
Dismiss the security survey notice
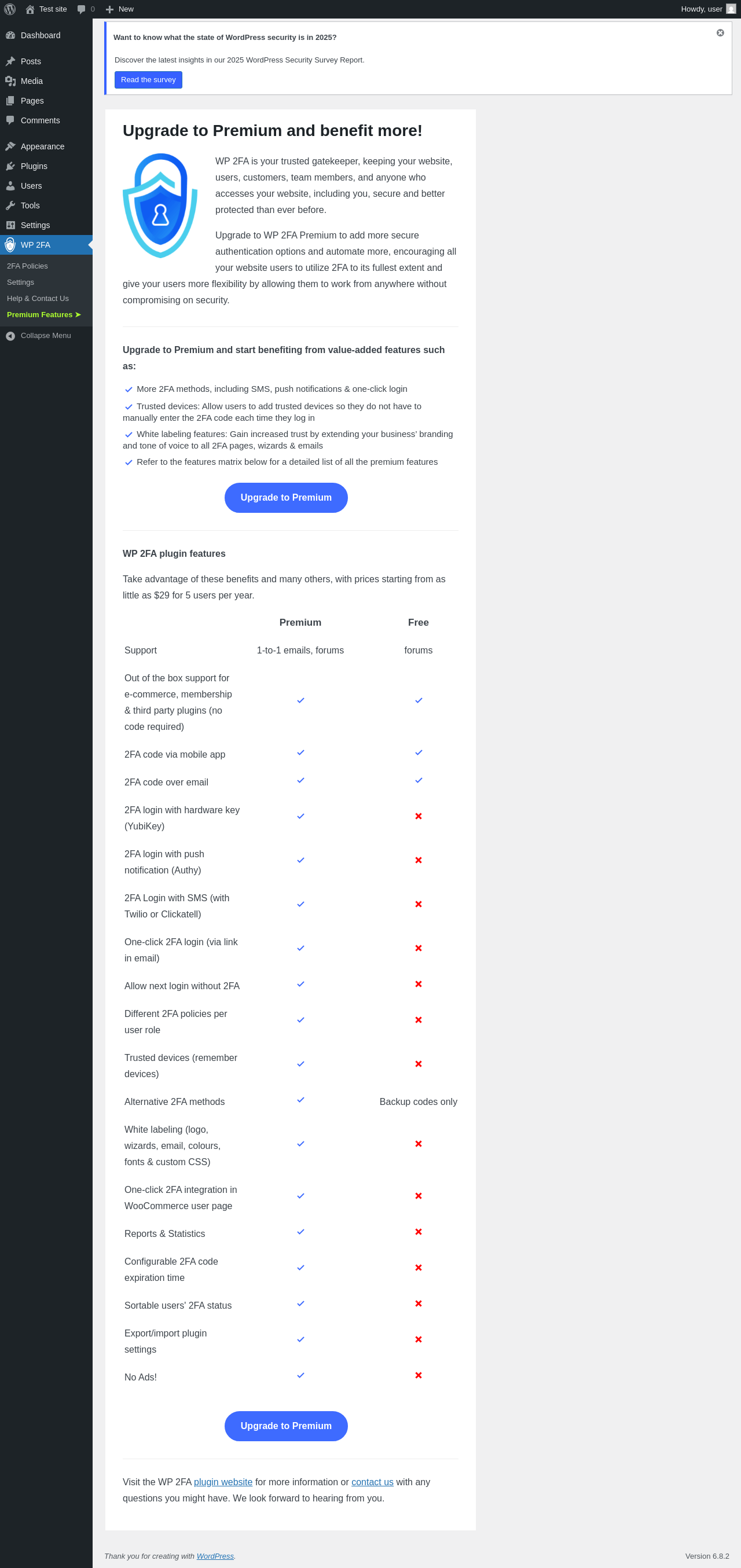[720, 33]
